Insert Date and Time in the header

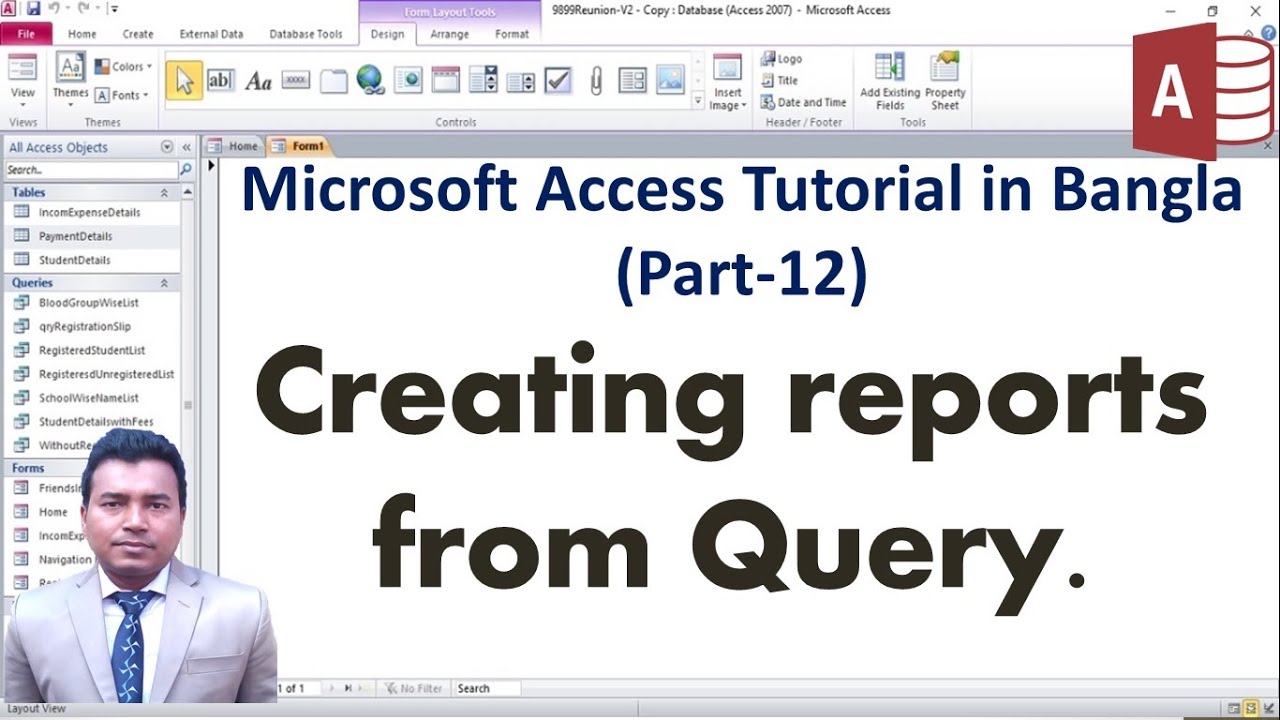click(x=803, y=102)
